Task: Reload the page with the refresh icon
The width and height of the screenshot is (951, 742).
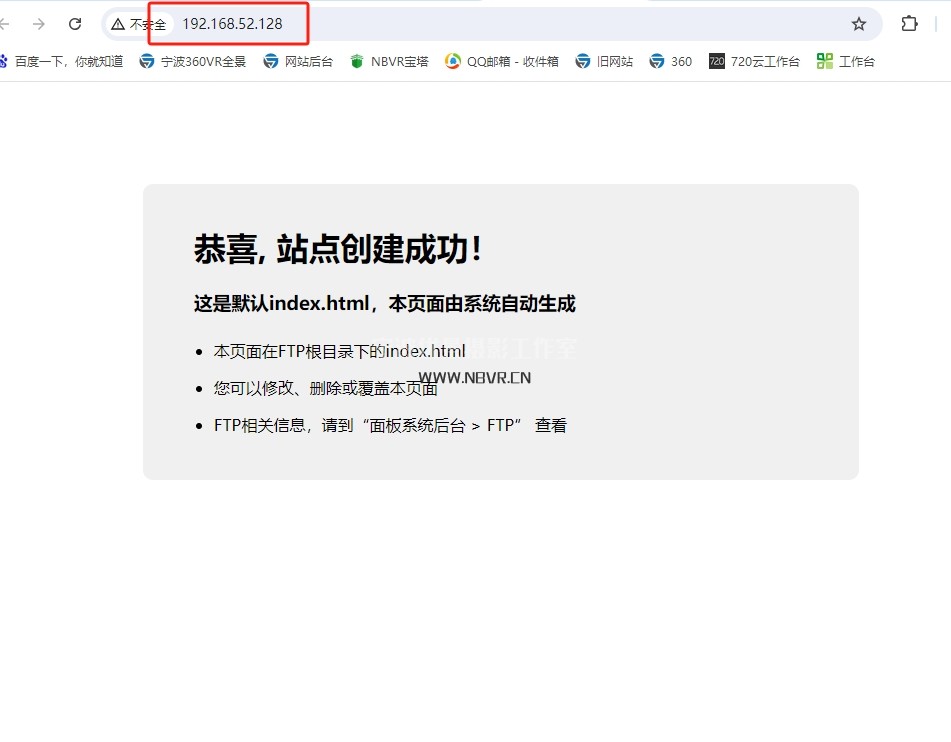Action: [75, 24]
